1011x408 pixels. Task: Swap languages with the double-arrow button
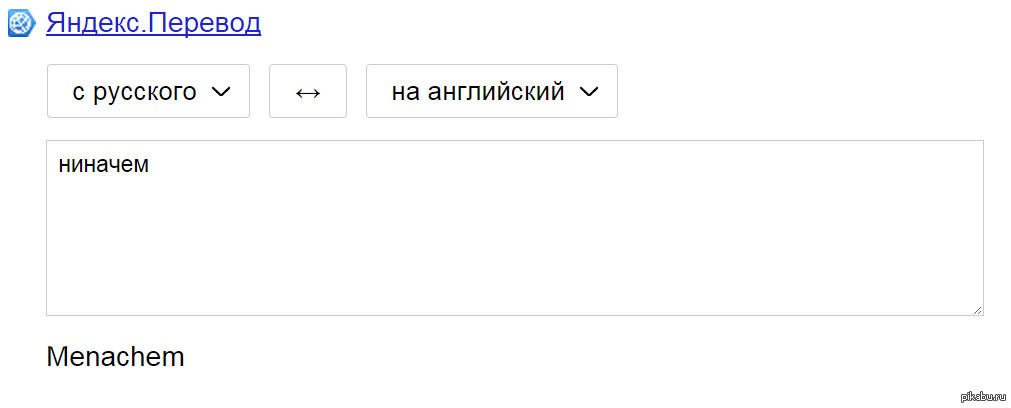pos(308,91)
